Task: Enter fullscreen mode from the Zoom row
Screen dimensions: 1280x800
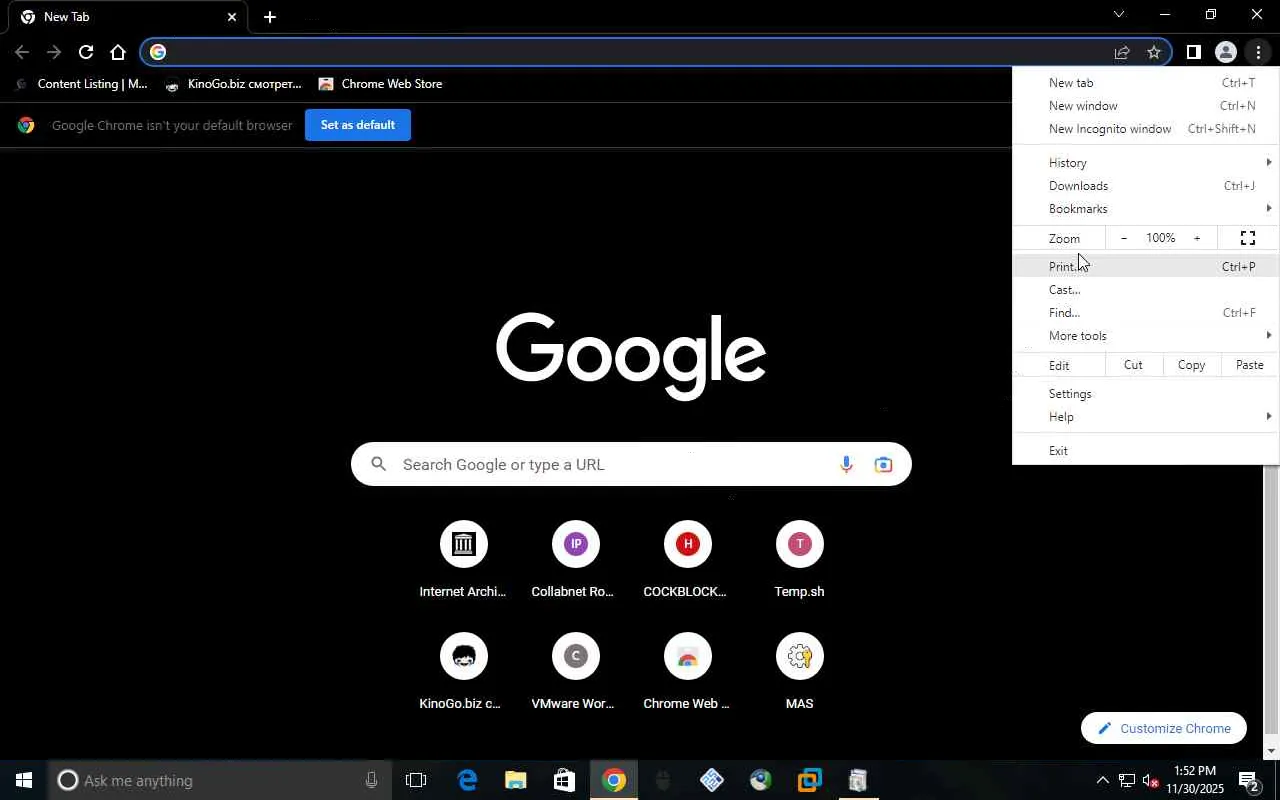Action: click(1248, 238)
